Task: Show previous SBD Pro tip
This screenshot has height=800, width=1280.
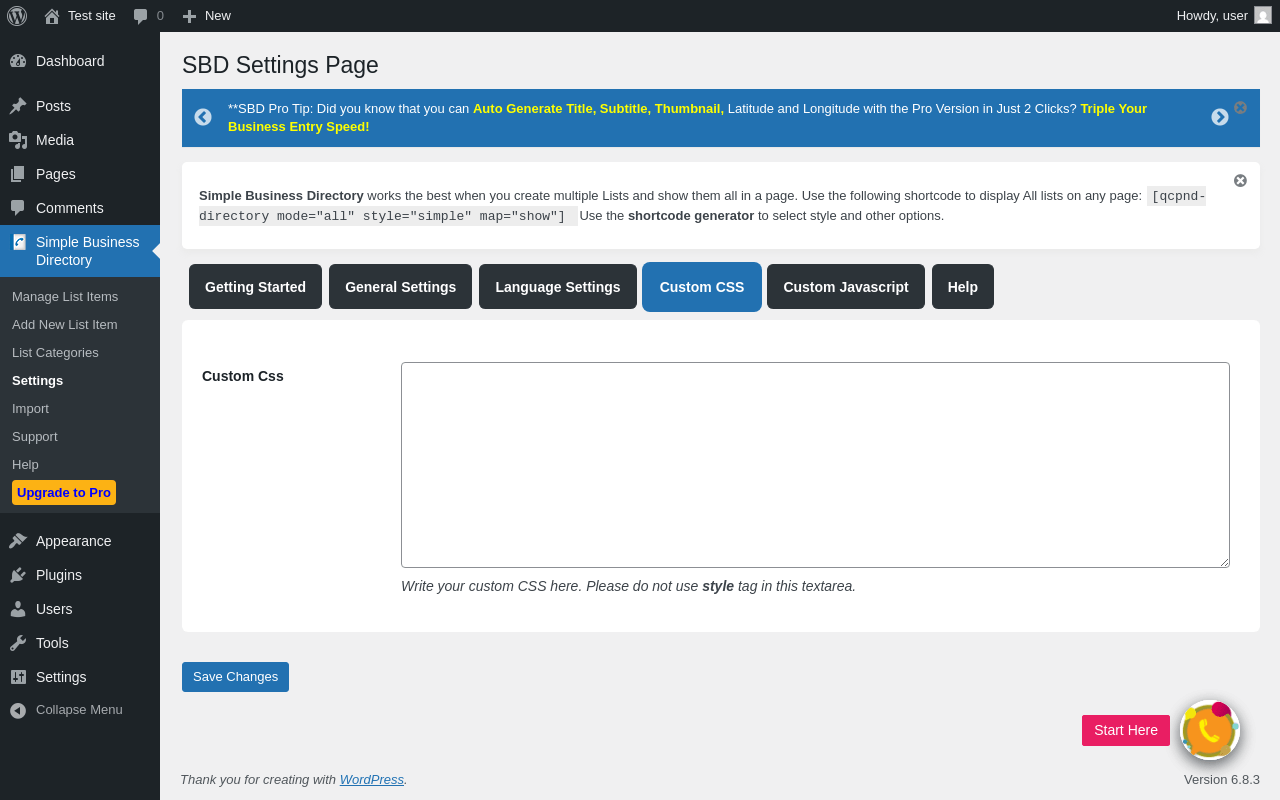Action: click(203, 117)
